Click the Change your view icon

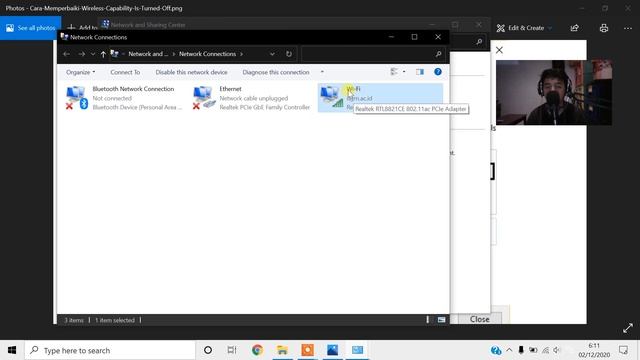pyautogui.click(x=393, y=72)
